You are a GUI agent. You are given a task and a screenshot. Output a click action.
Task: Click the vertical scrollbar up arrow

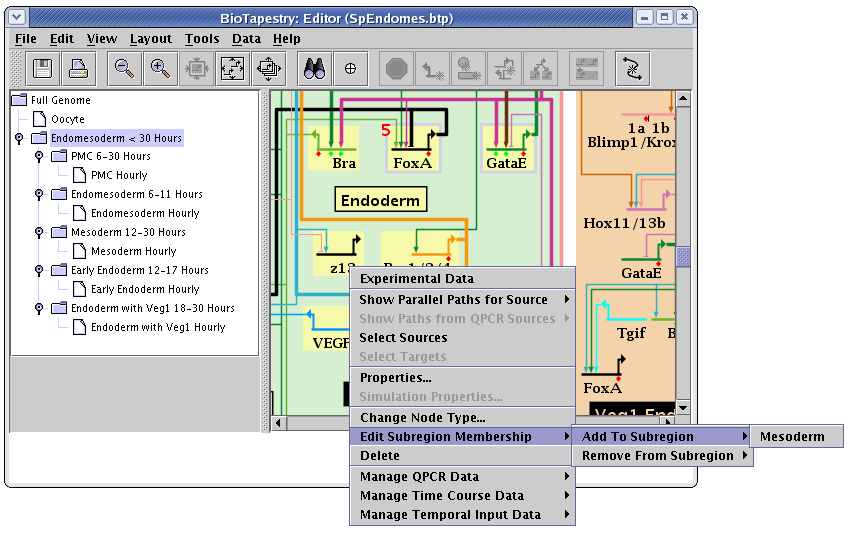tap(683, 99)
